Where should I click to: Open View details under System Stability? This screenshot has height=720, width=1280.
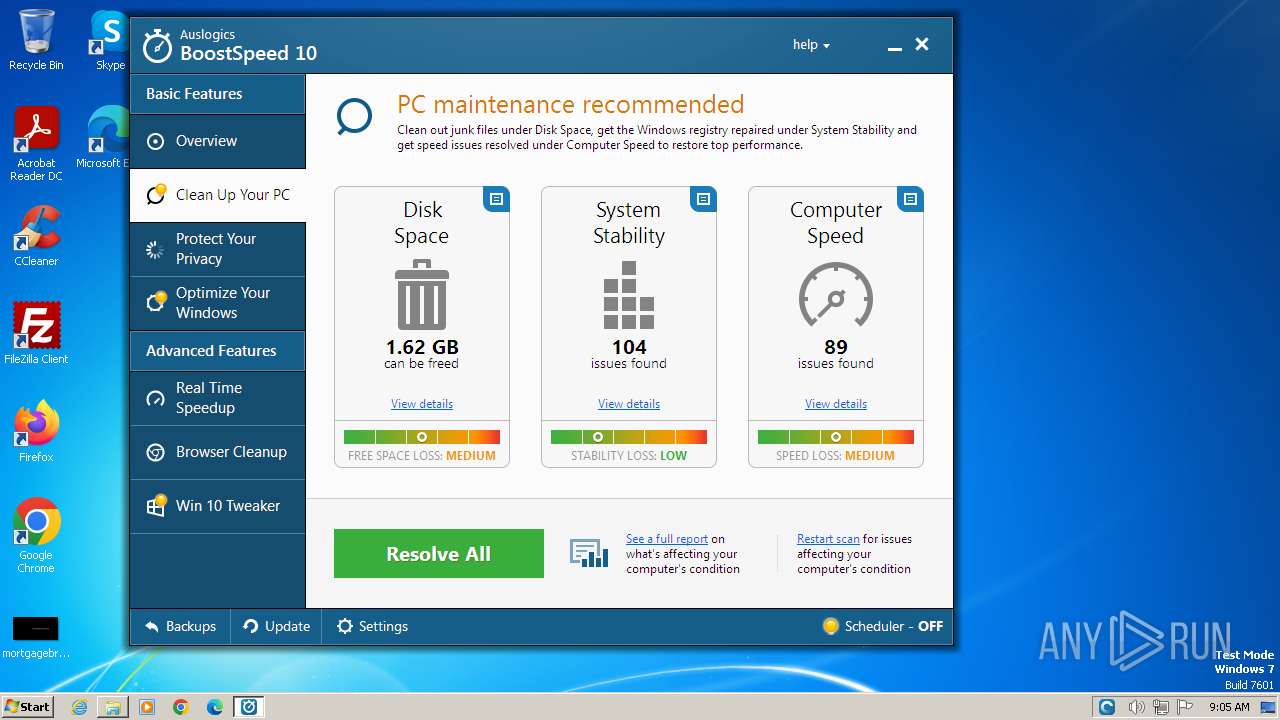[629, 404]
